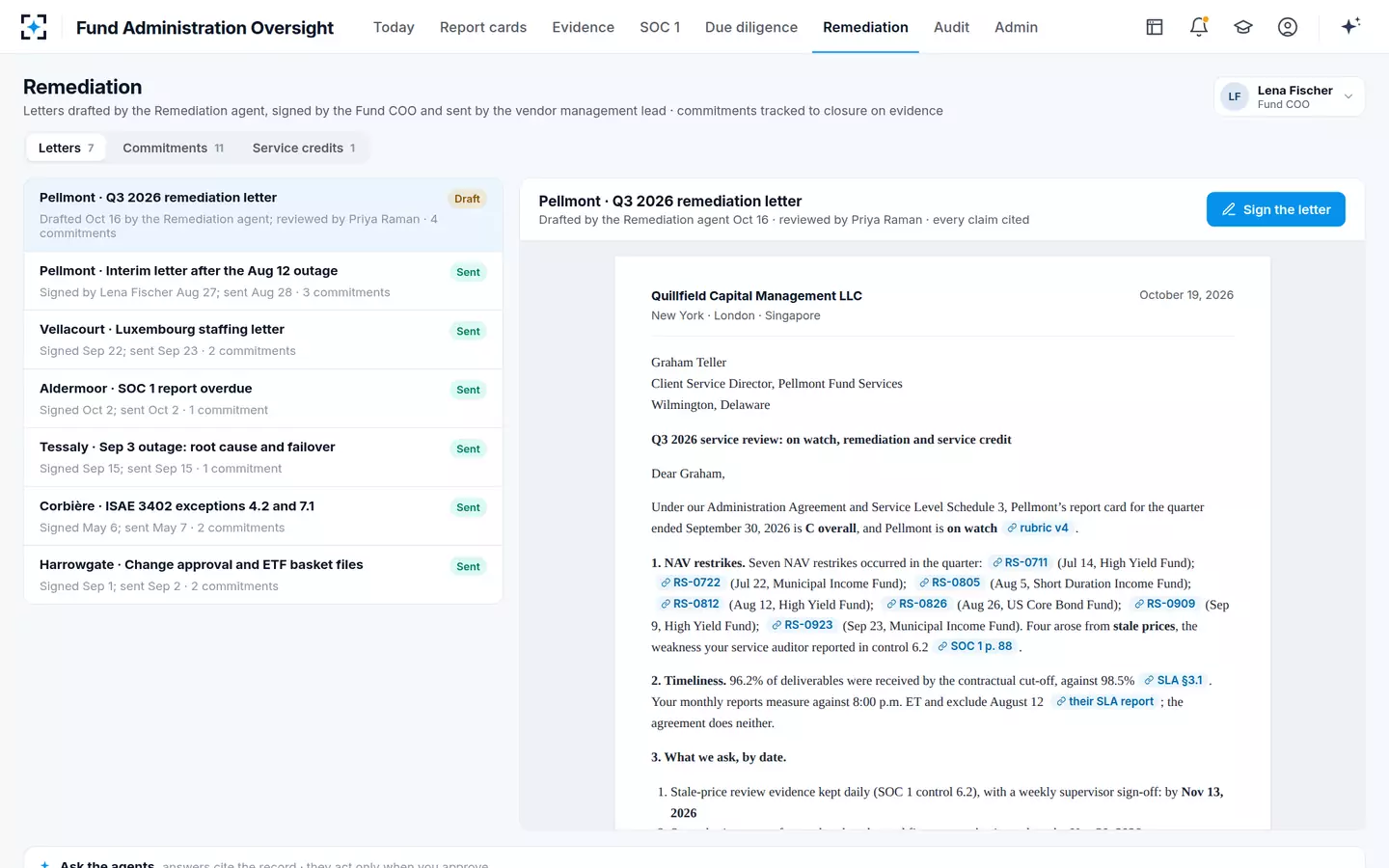Open the layout panel icon in header
Screen dimensions: 1389x868
(1155, 27)
